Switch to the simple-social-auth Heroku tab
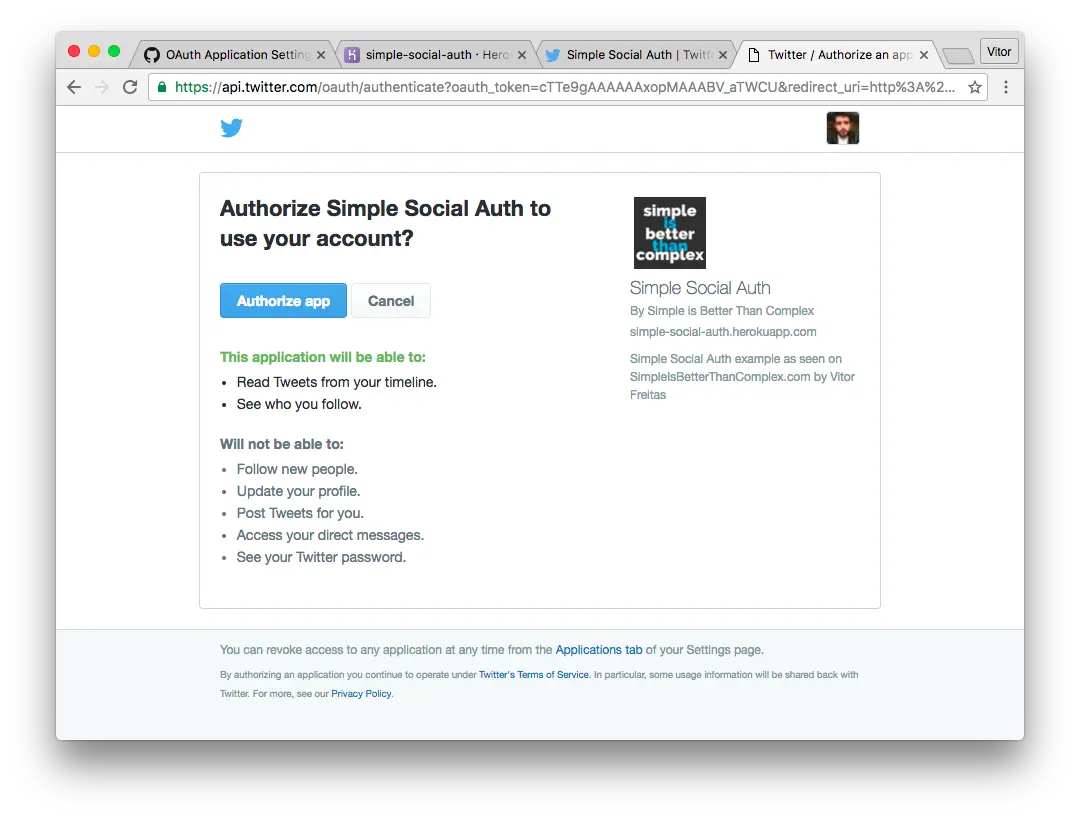 (432, 54)
